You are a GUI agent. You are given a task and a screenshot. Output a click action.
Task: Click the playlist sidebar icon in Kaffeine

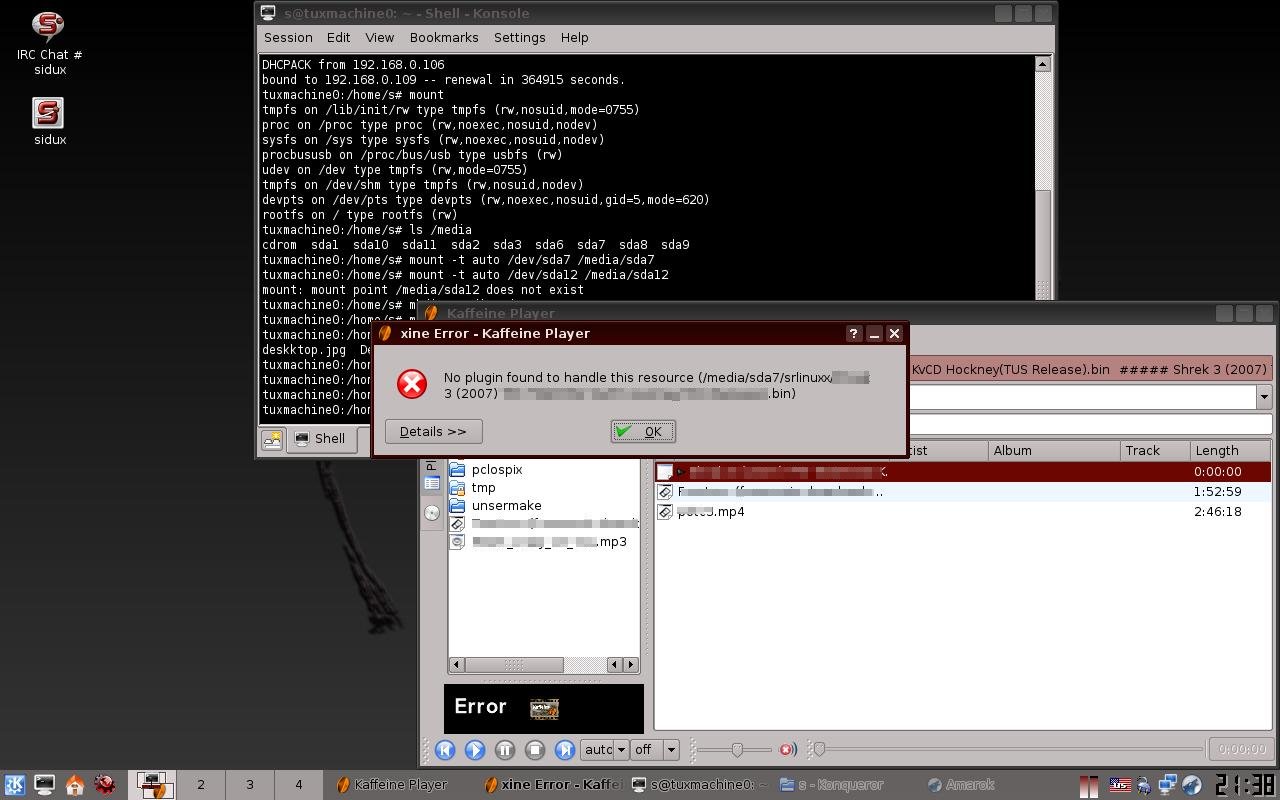click(x=432, y=483)
